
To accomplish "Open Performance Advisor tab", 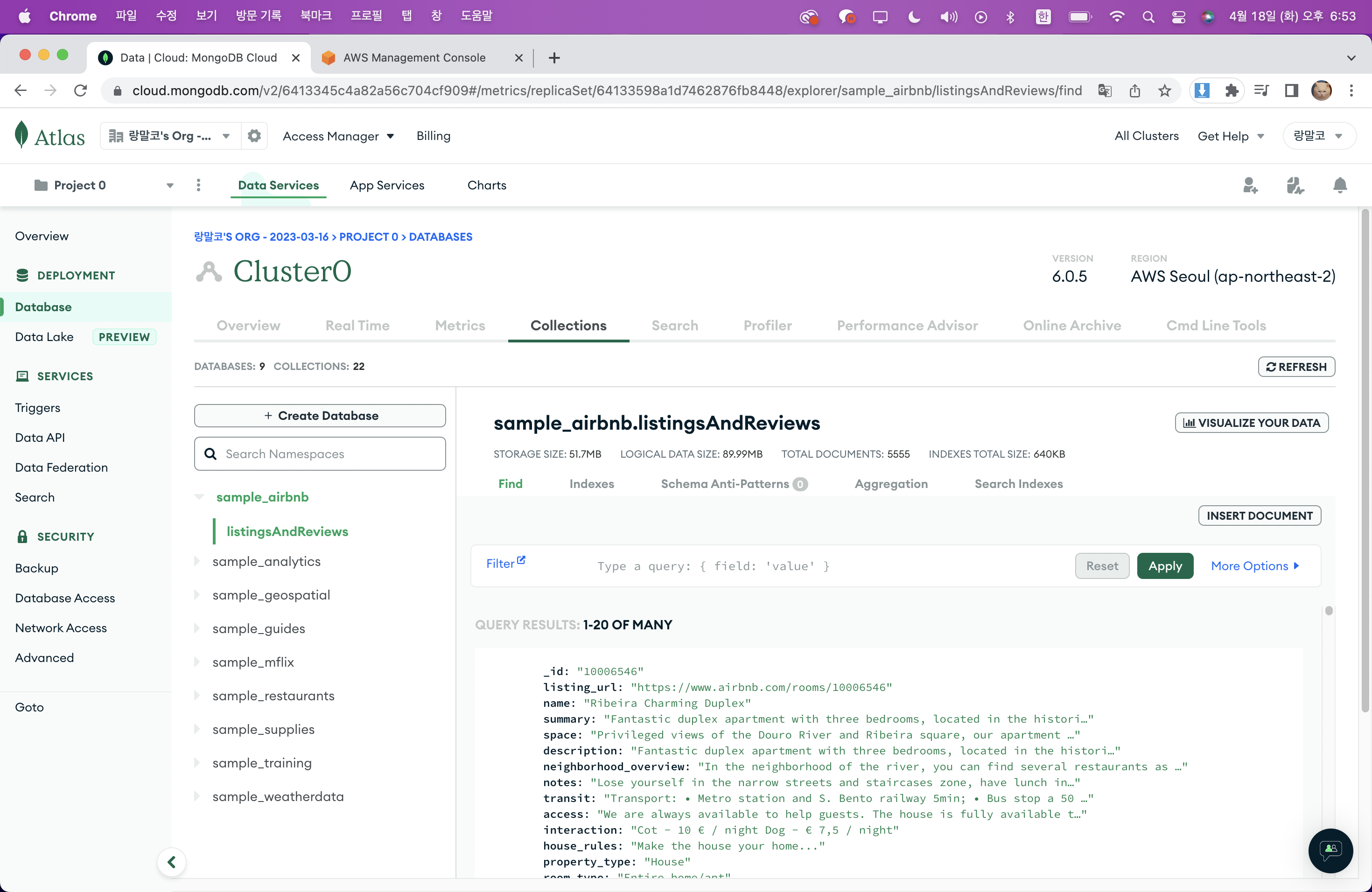I will pyautogui.click(x=907, y=326).
